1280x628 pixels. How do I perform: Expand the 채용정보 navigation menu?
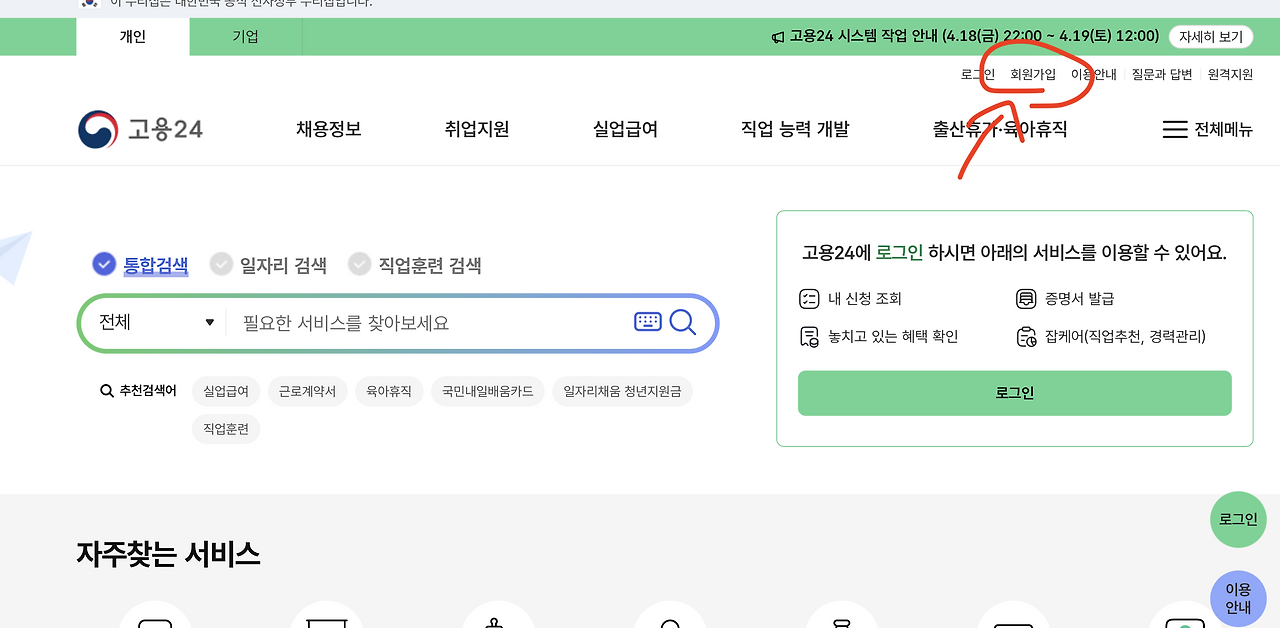click(328, 129)
